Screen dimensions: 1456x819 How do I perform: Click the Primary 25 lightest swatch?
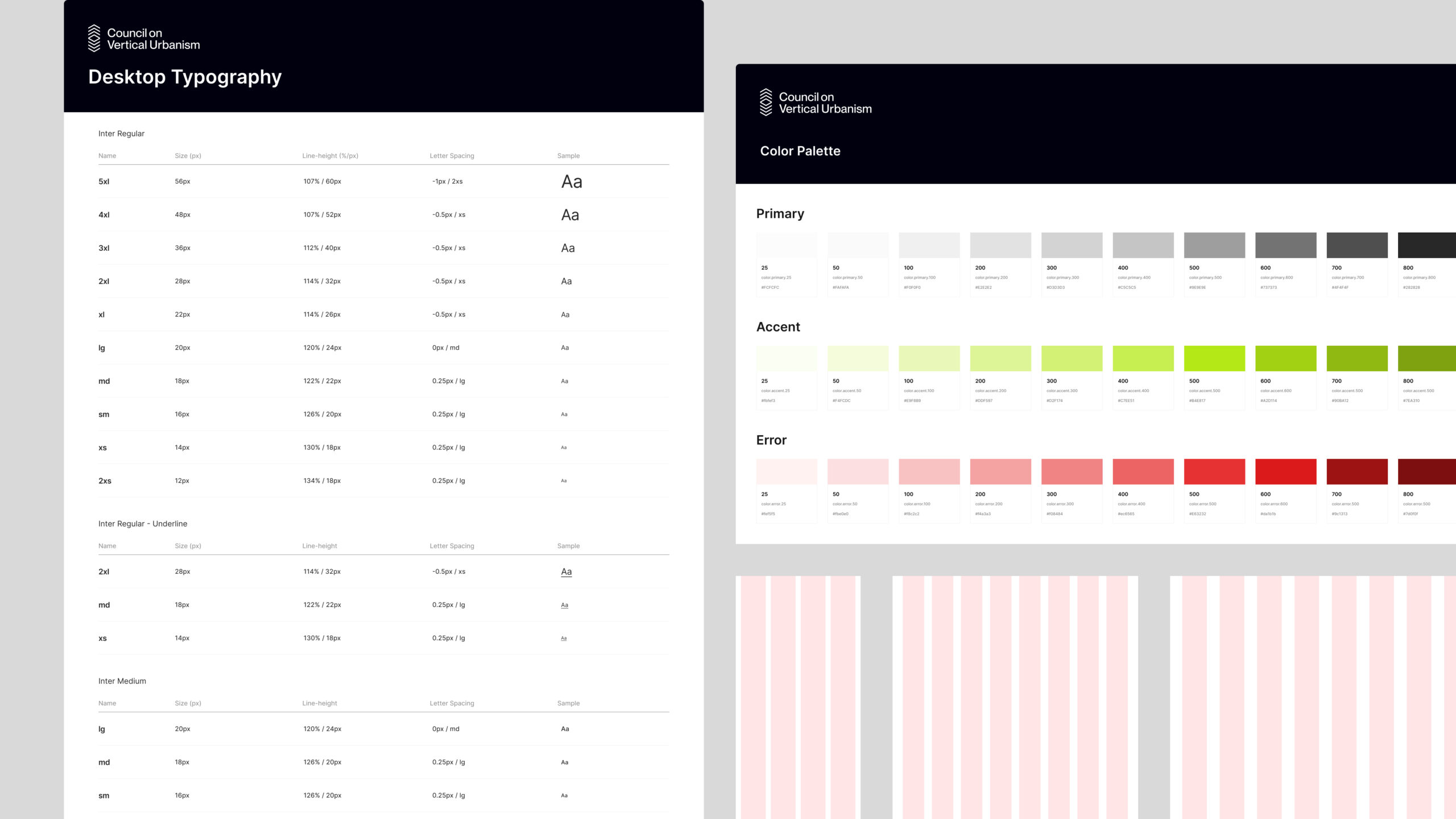click(786, 245)
